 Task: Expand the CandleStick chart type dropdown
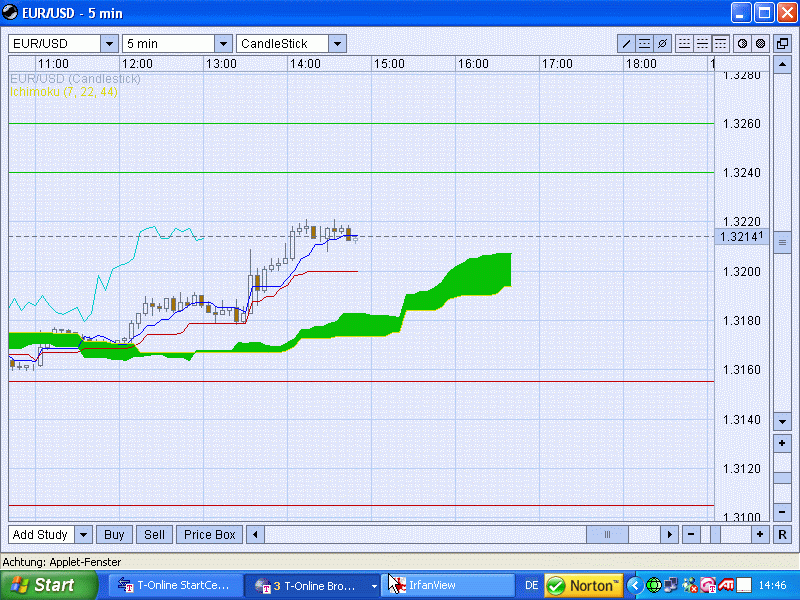[x=337, y=44]
